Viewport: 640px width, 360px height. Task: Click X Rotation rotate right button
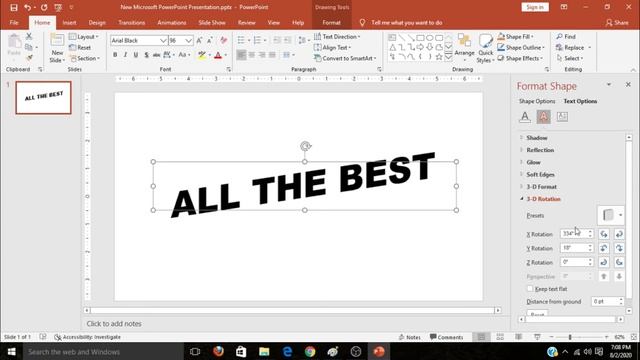pos(619,234)
